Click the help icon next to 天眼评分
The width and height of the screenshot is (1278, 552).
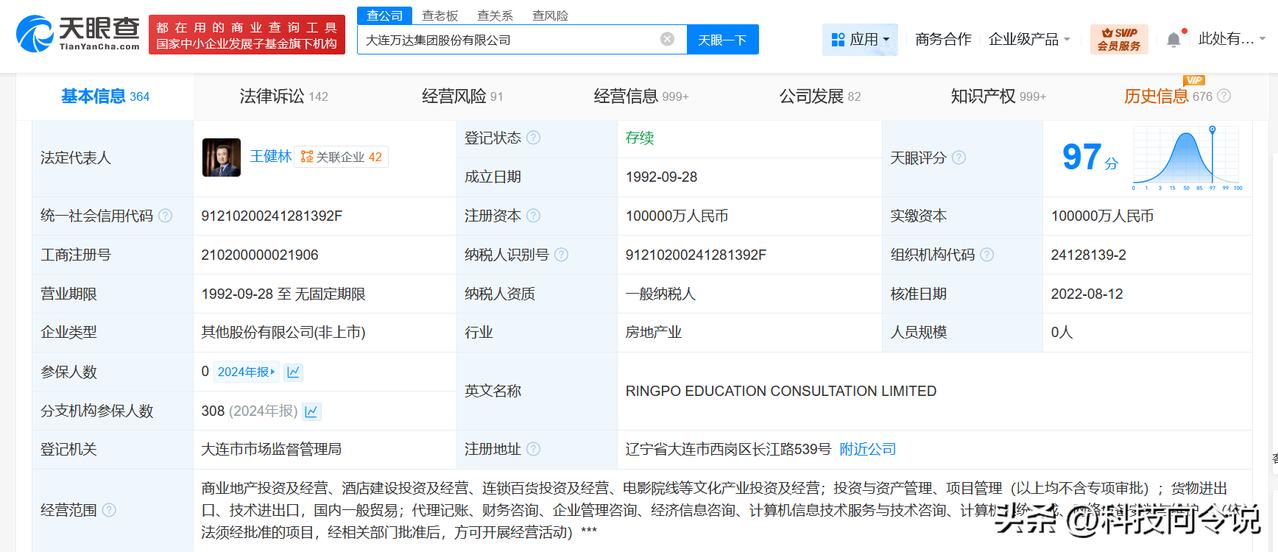(x=959, y=158)
